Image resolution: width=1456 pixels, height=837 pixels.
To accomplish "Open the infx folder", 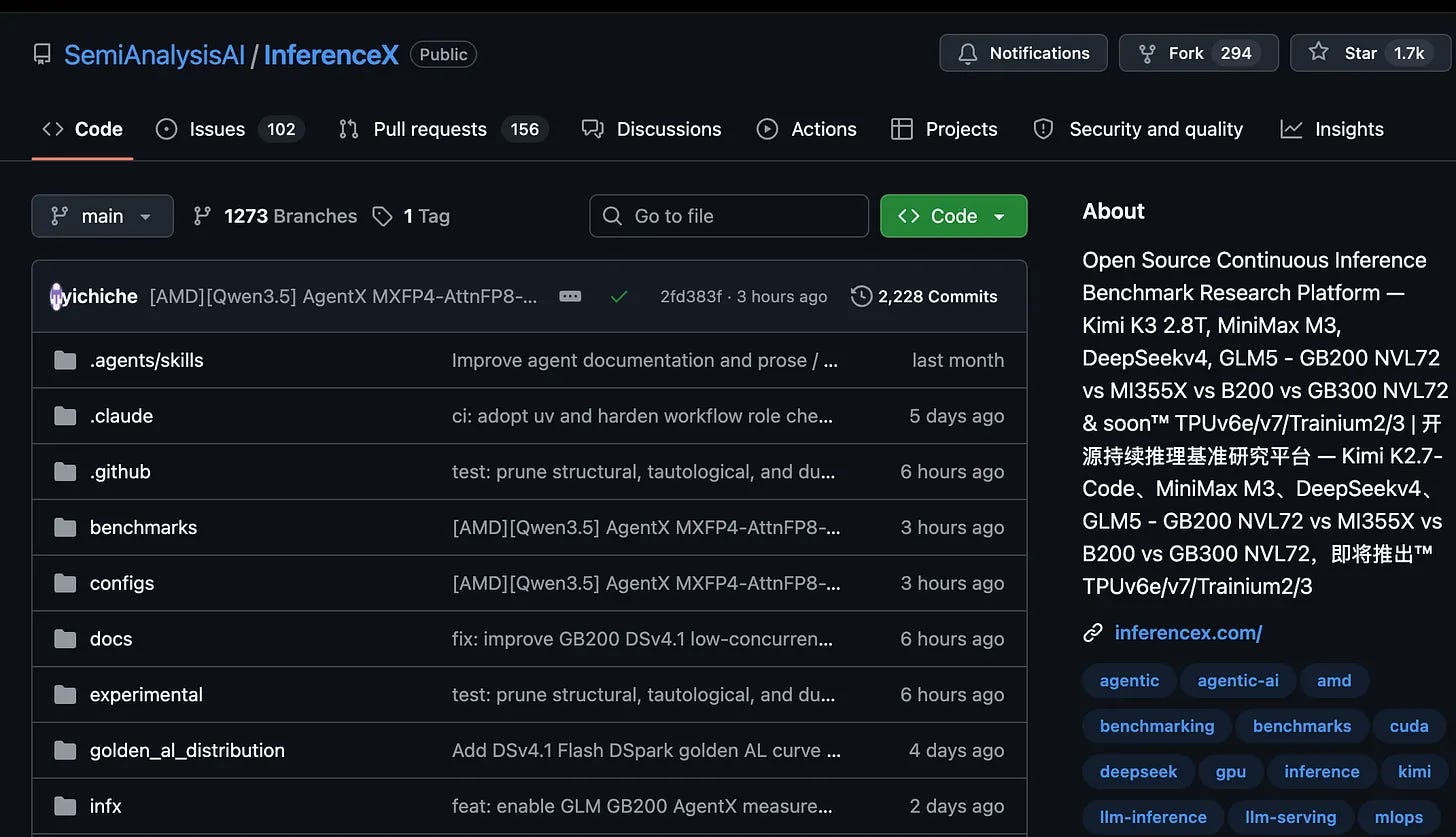I will click(x=105, y=806).
